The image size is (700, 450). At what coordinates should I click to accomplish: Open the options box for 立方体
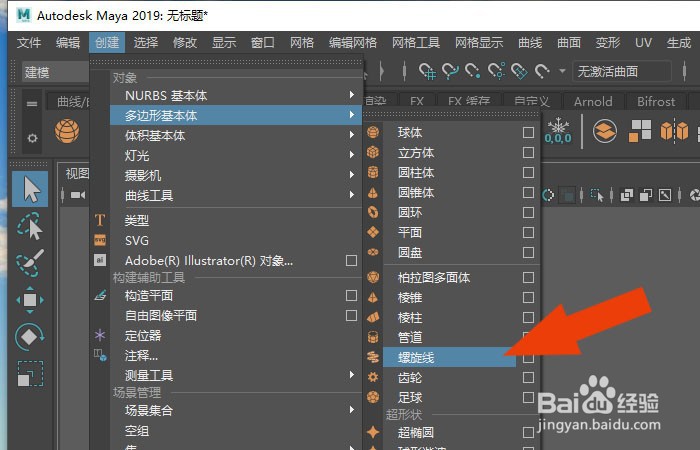coord(528,153)
